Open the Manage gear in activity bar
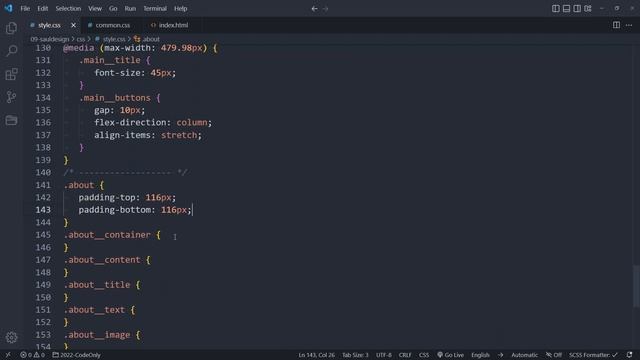This screenshot has width=640, height=360. click(11, 337)
